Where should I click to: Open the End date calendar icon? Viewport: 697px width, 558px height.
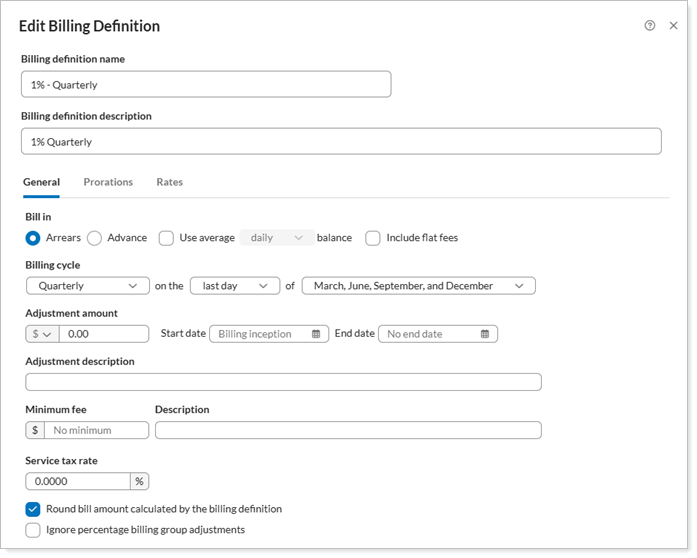point(485,334)
